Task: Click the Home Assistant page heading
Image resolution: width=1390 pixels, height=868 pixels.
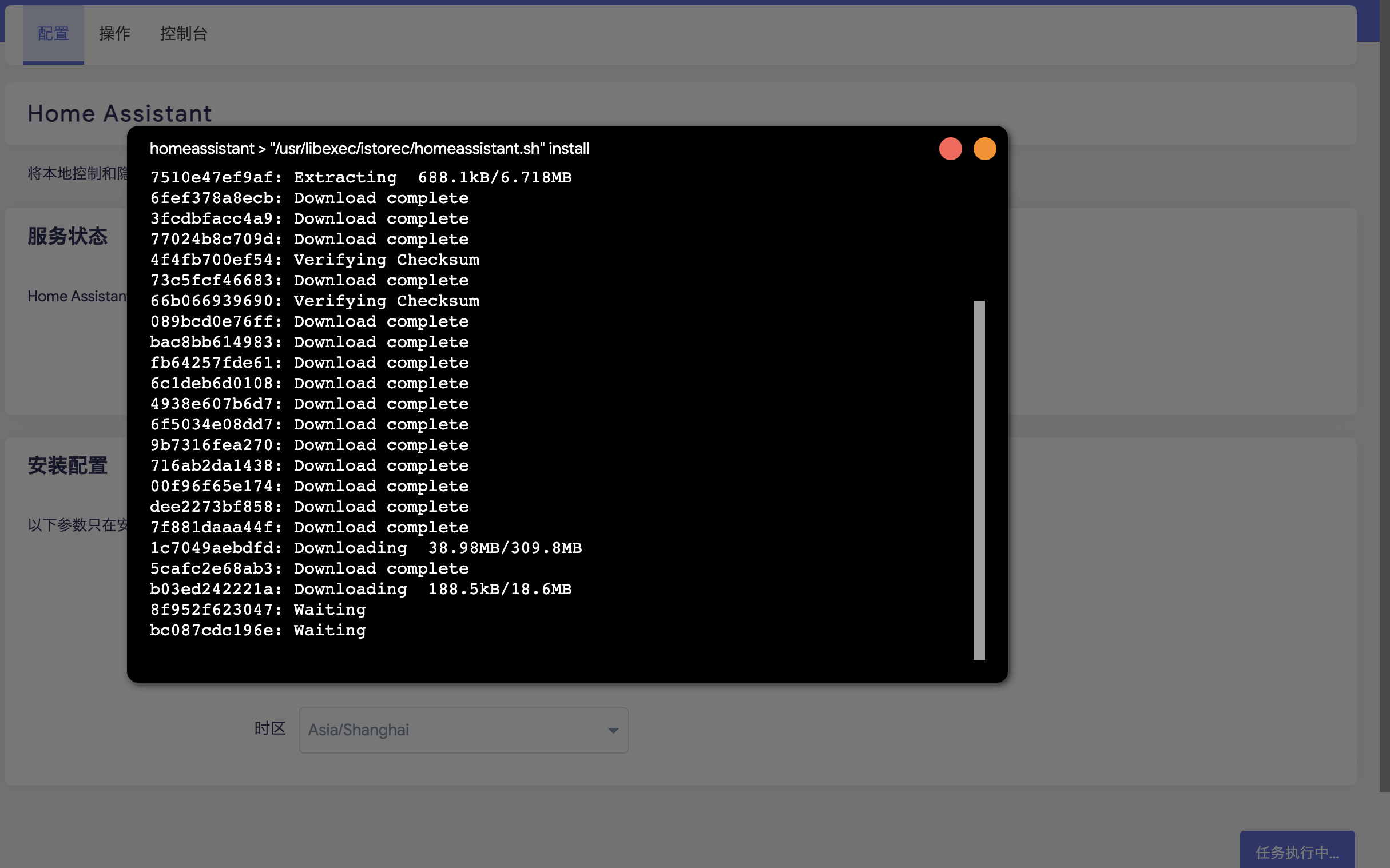Action: click(120, 113)
